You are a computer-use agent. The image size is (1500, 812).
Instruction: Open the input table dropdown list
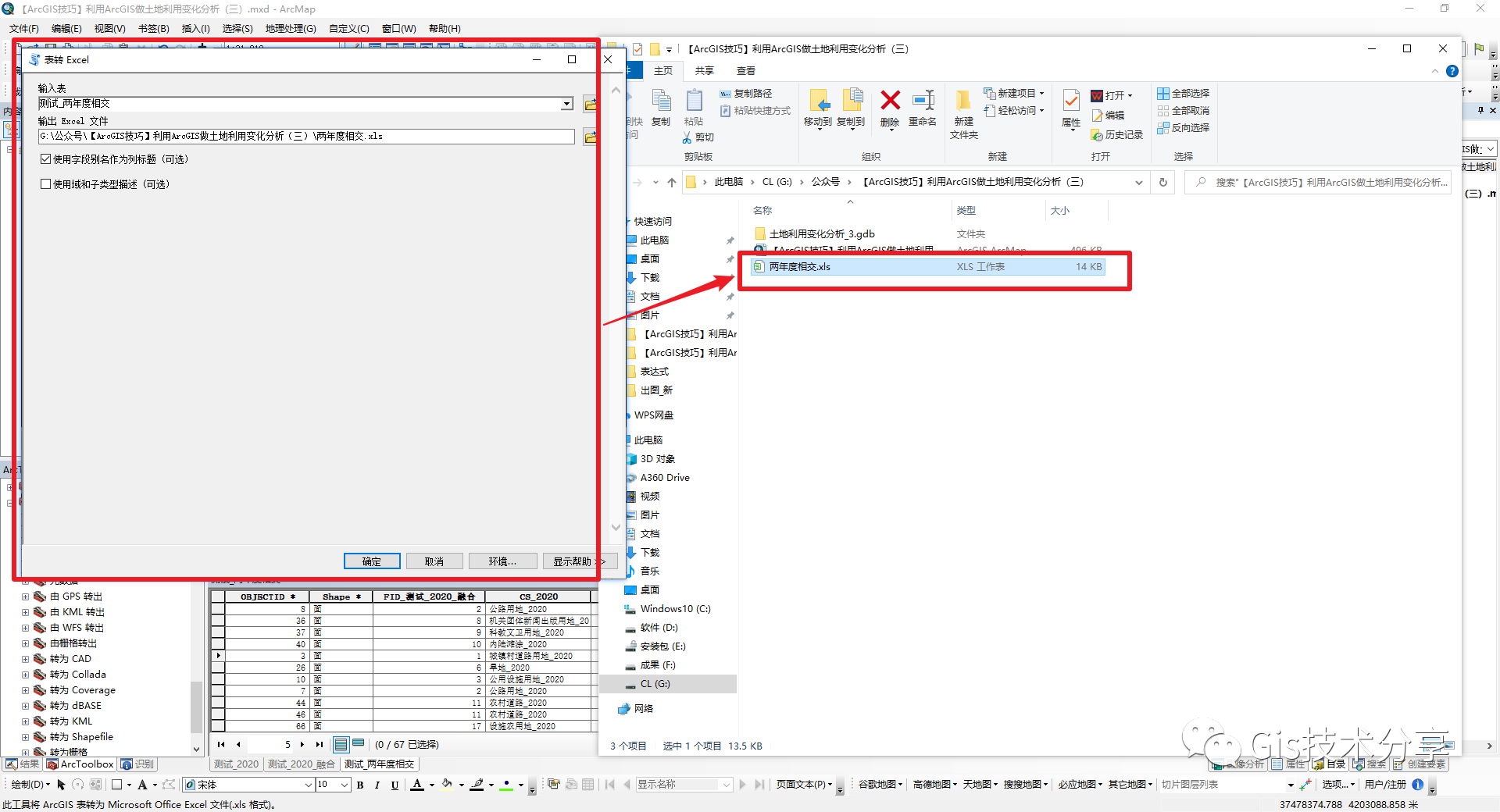tap(567, 104)
